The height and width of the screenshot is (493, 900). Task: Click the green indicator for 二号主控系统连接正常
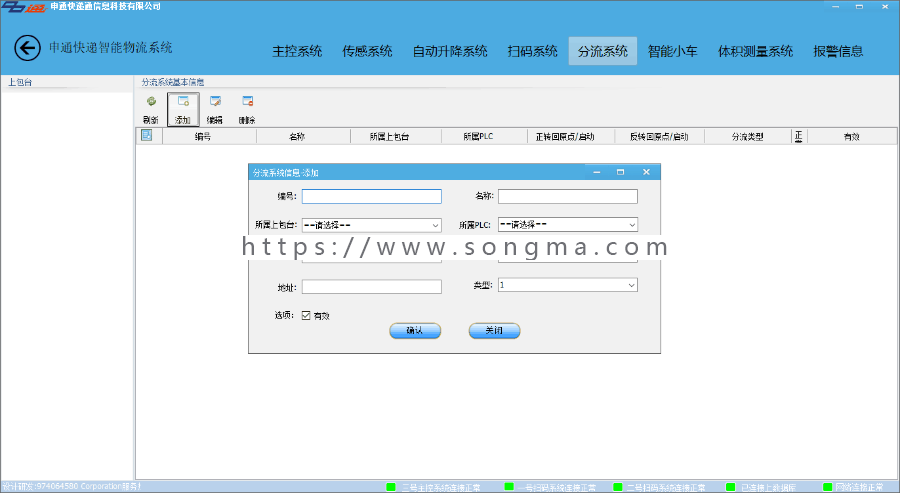pos(391,487)
